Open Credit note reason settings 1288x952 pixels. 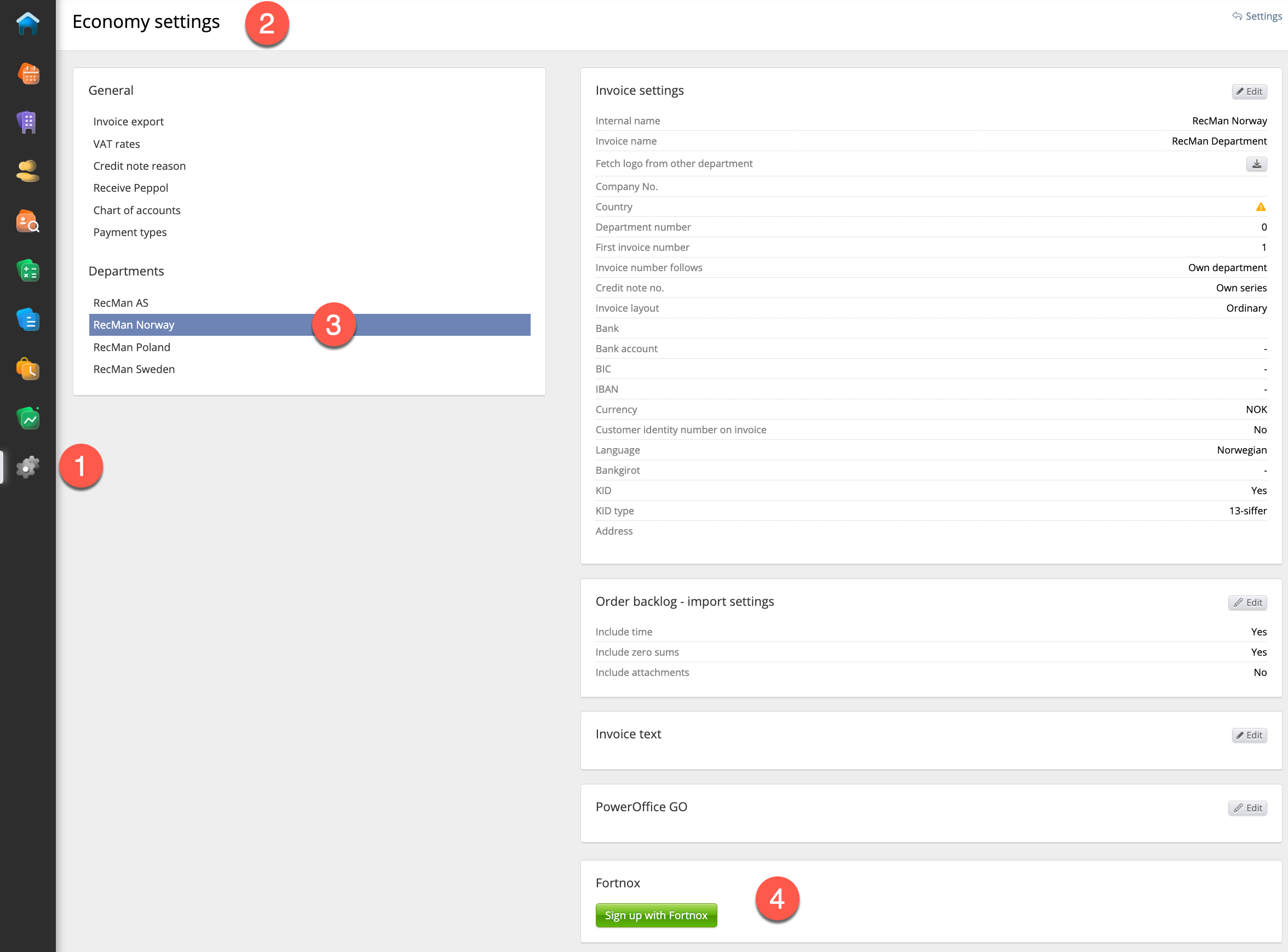coord(140,166)
